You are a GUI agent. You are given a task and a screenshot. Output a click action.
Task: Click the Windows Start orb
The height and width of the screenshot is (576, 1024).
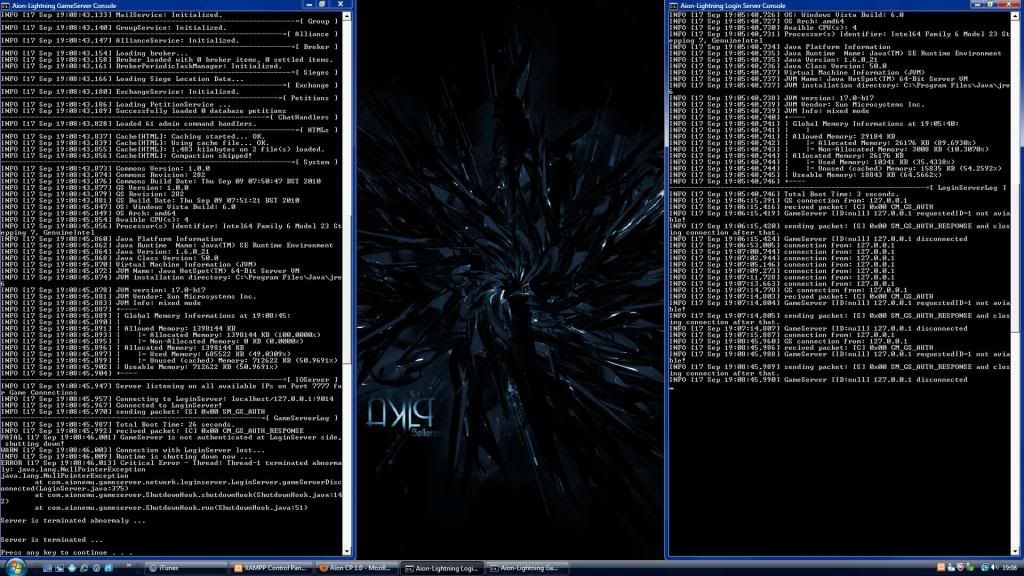click(x=16, y=567)
